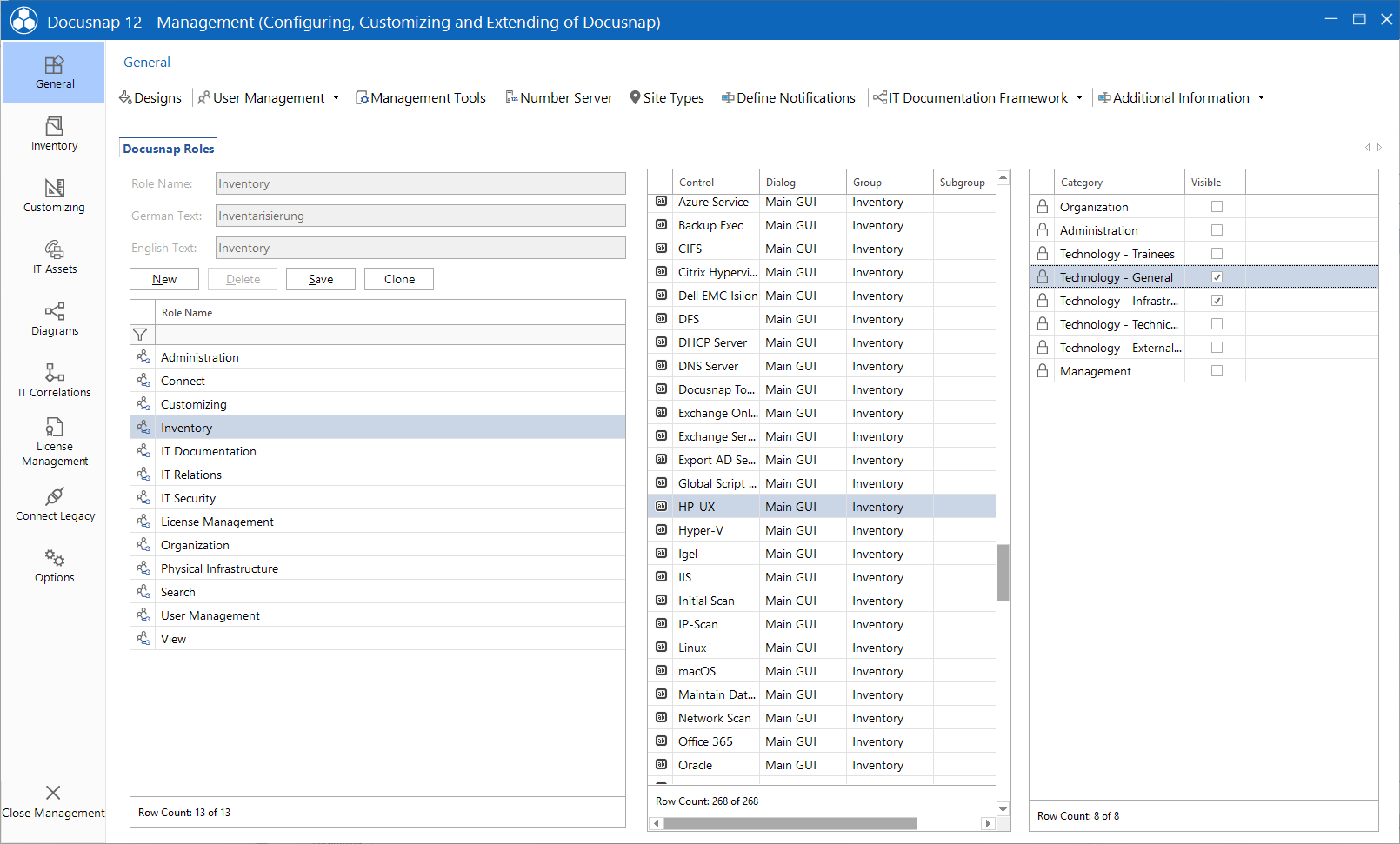This screenshot has height=844, width=1400.
Task: Switch to the Docusnap Roles tab
Action: point(168,149)
